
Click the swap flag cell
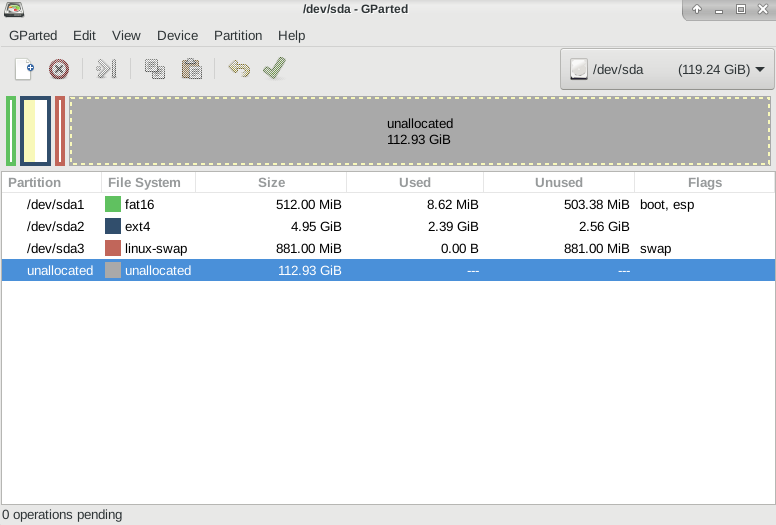click(x=655, y=248)
